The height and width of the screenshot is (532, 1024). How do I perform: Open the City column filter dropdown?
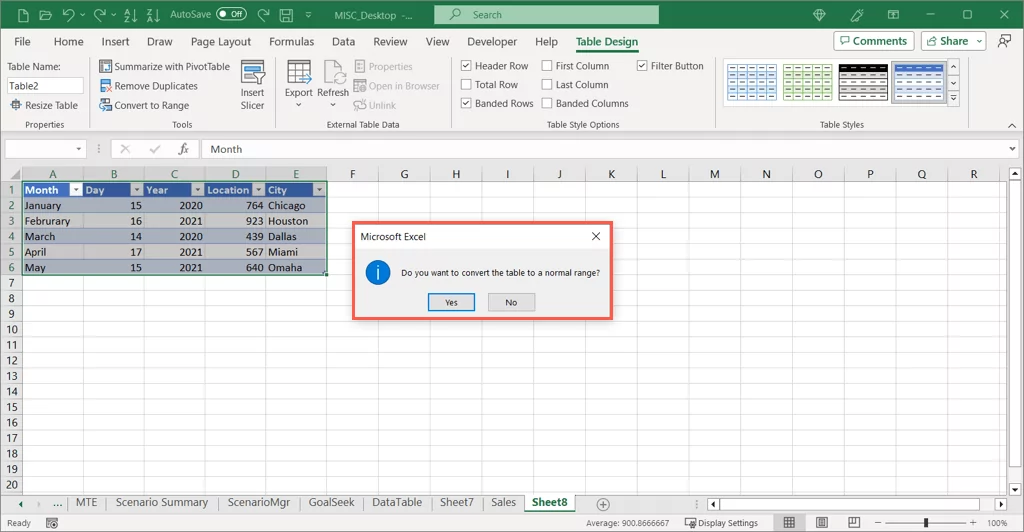click(x=319, y=190)
